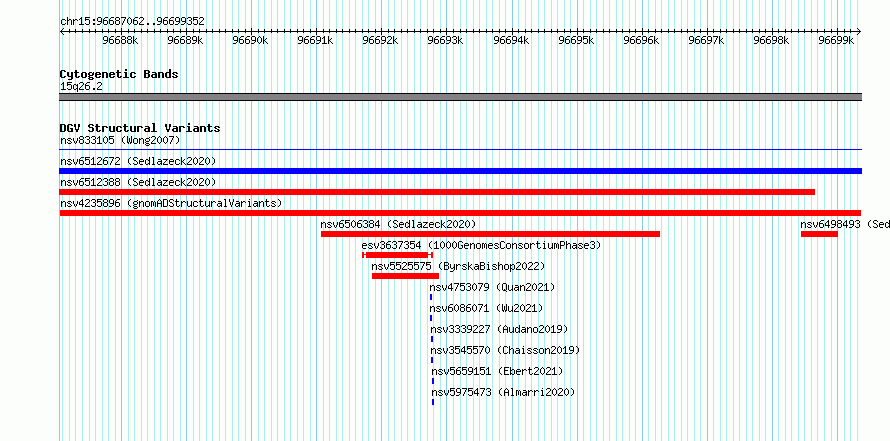The width and height of the screenshot is (890, 441).
Task: Select the red esv3637354 bar with whiskers
Action: point(397,255)
